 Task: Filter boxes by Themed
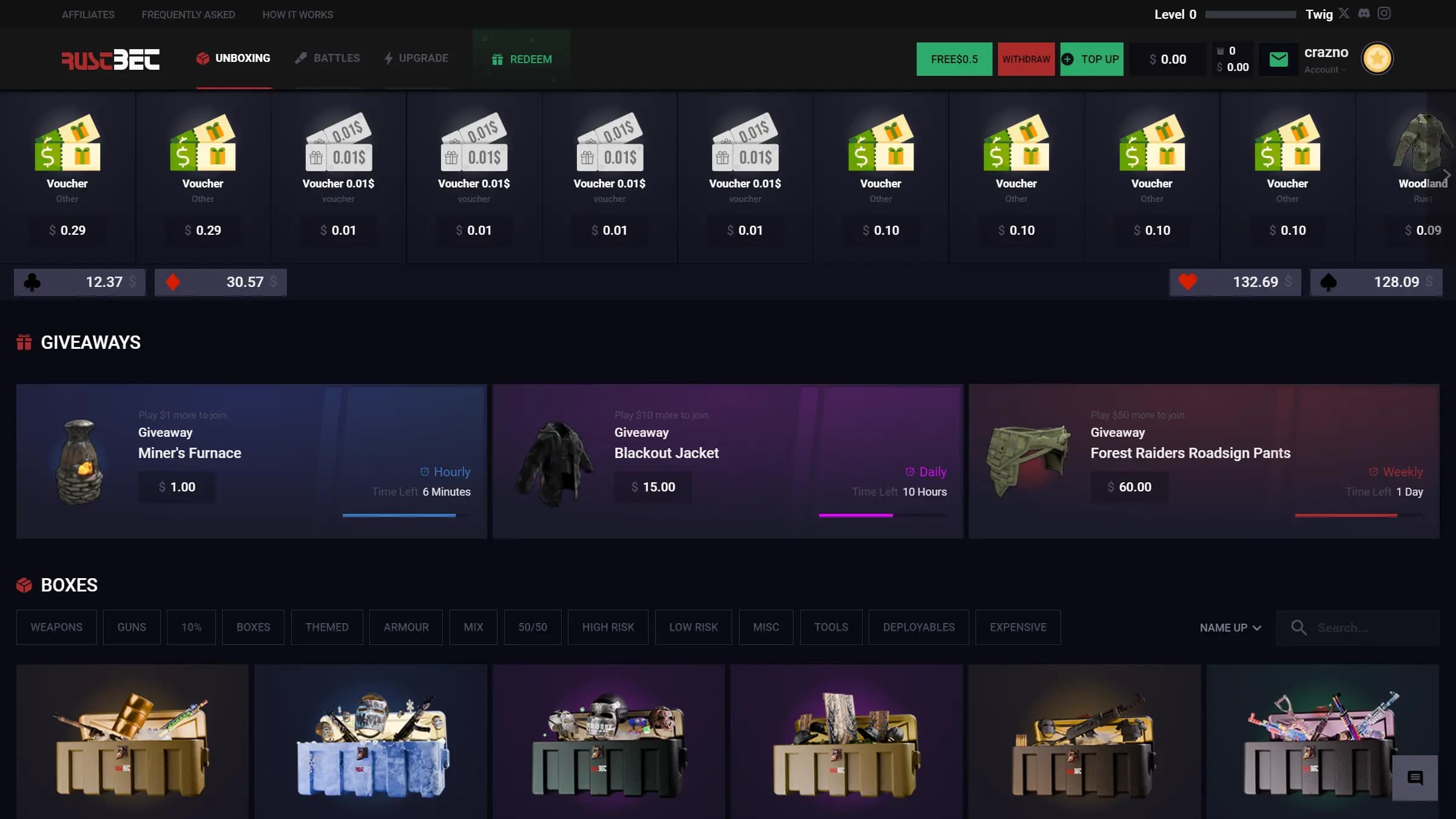(x=327, y=627)
